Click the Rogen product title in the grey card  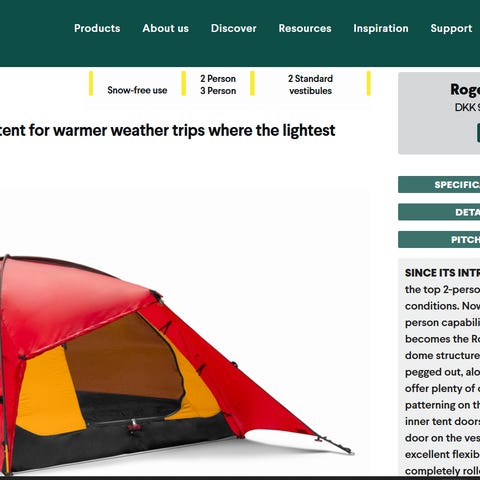click(465, 89)
